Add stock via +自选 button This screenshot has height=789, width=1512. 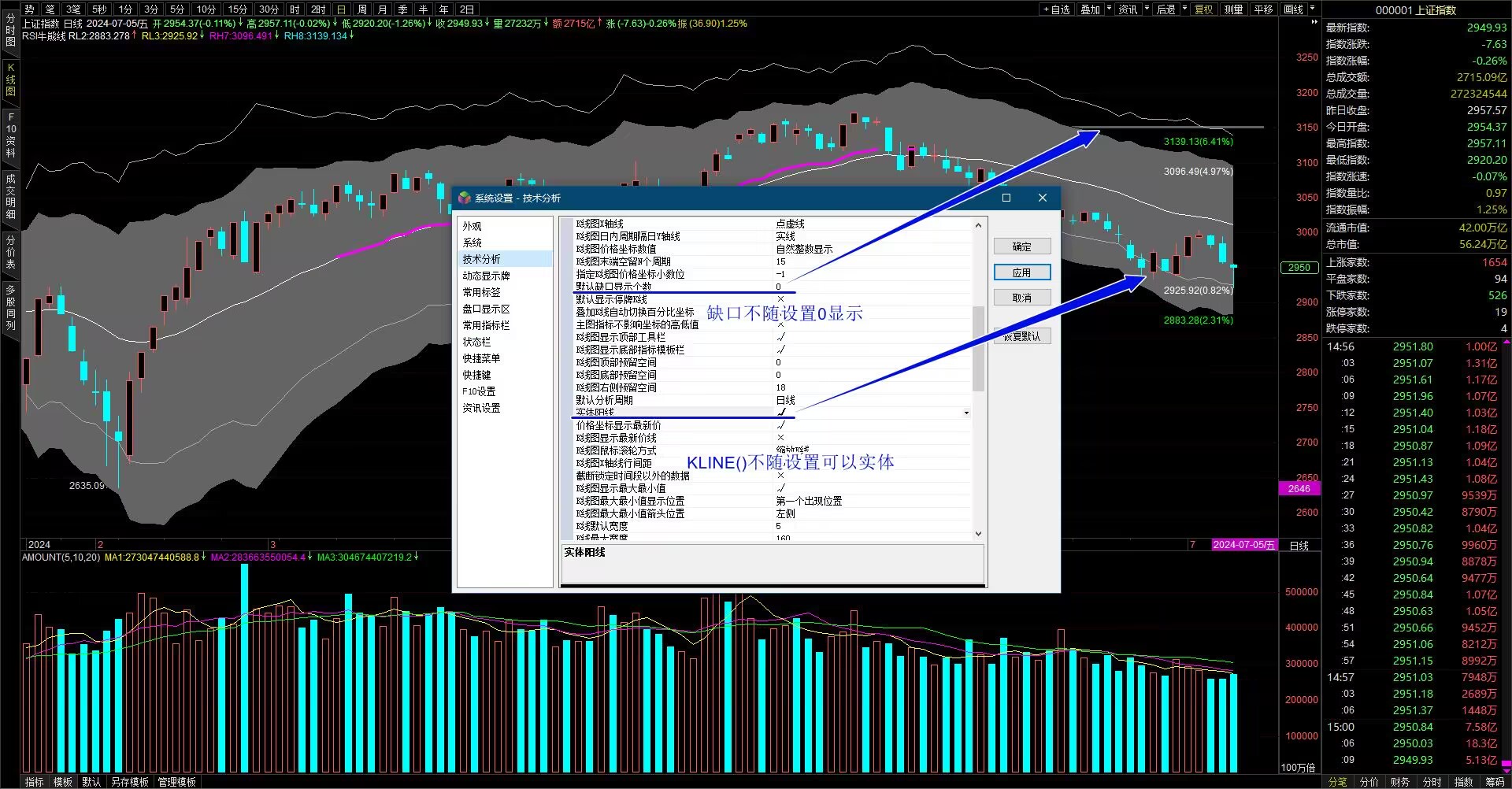1057,9
